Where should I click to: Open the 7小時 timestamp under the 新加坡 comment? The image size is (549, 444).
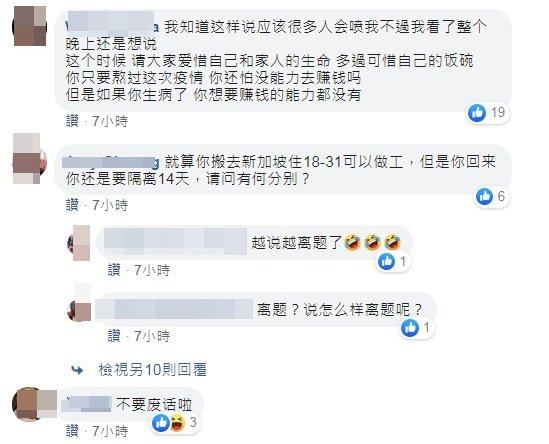[x=110, y=205]
